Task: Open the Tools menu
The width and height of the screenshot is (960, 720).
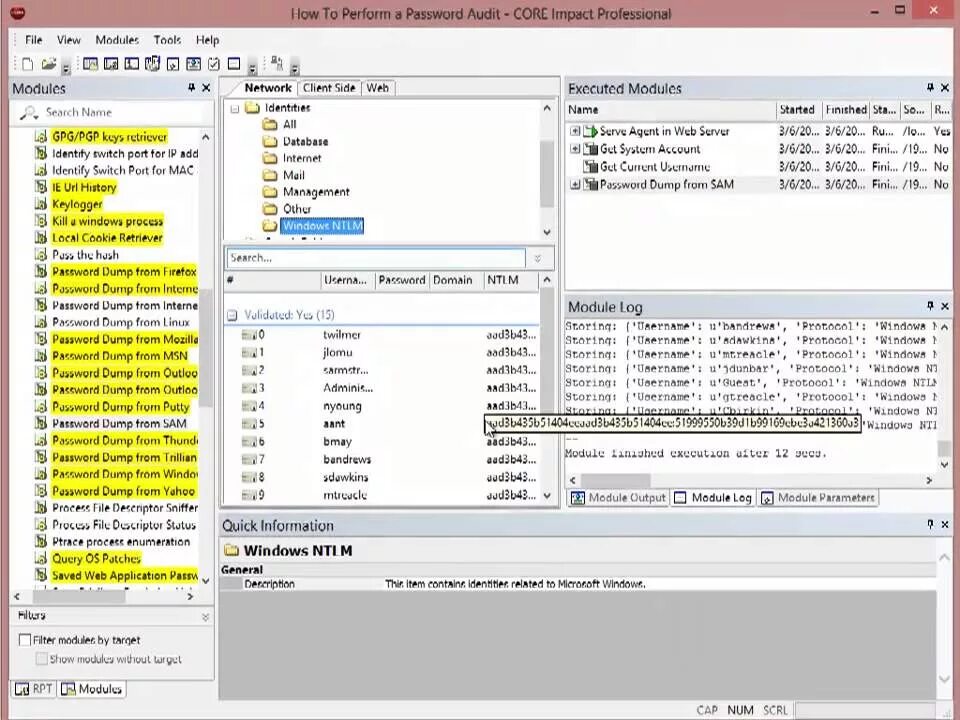Action: tap(167, 40)
